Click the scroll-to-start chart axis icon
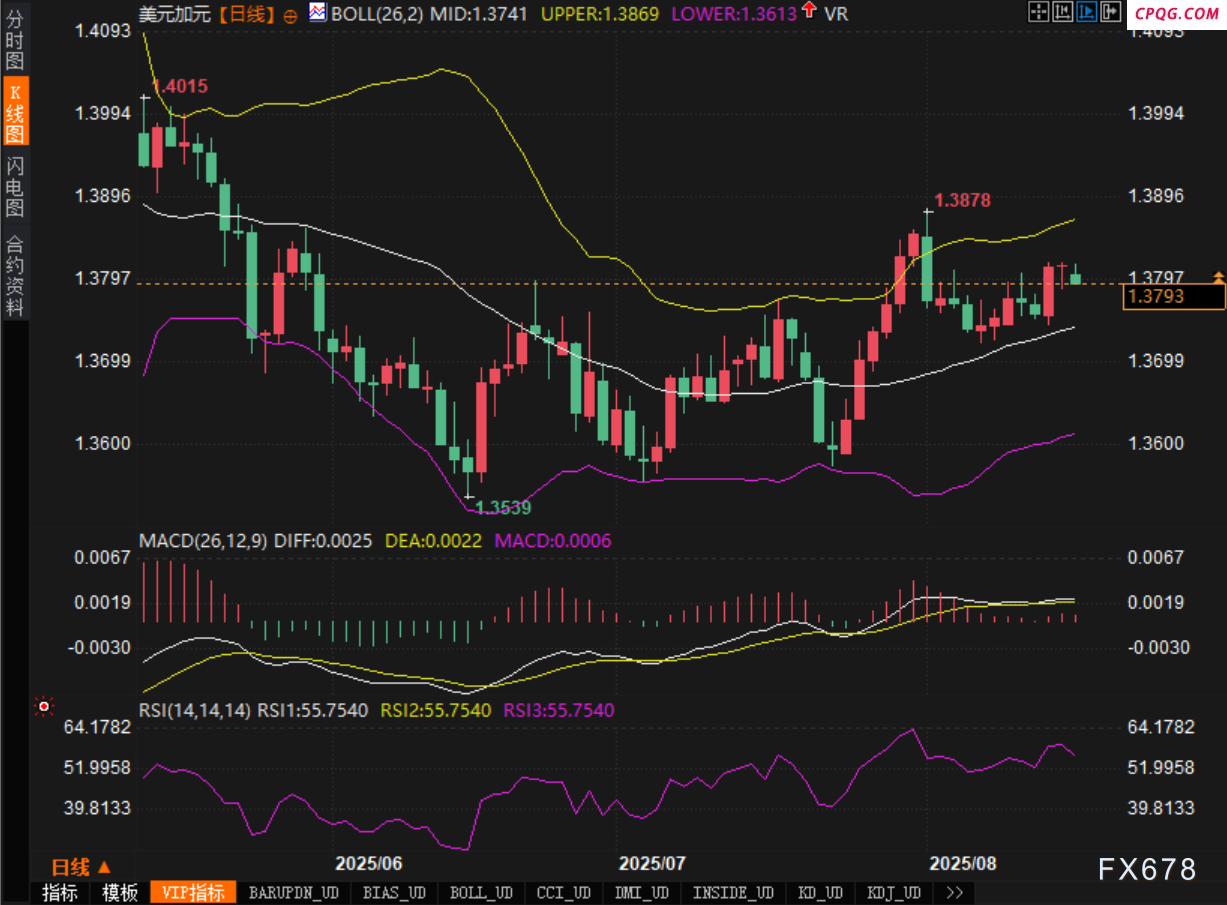Viewport: 1227px width, 905px height. pos(1063,12)
